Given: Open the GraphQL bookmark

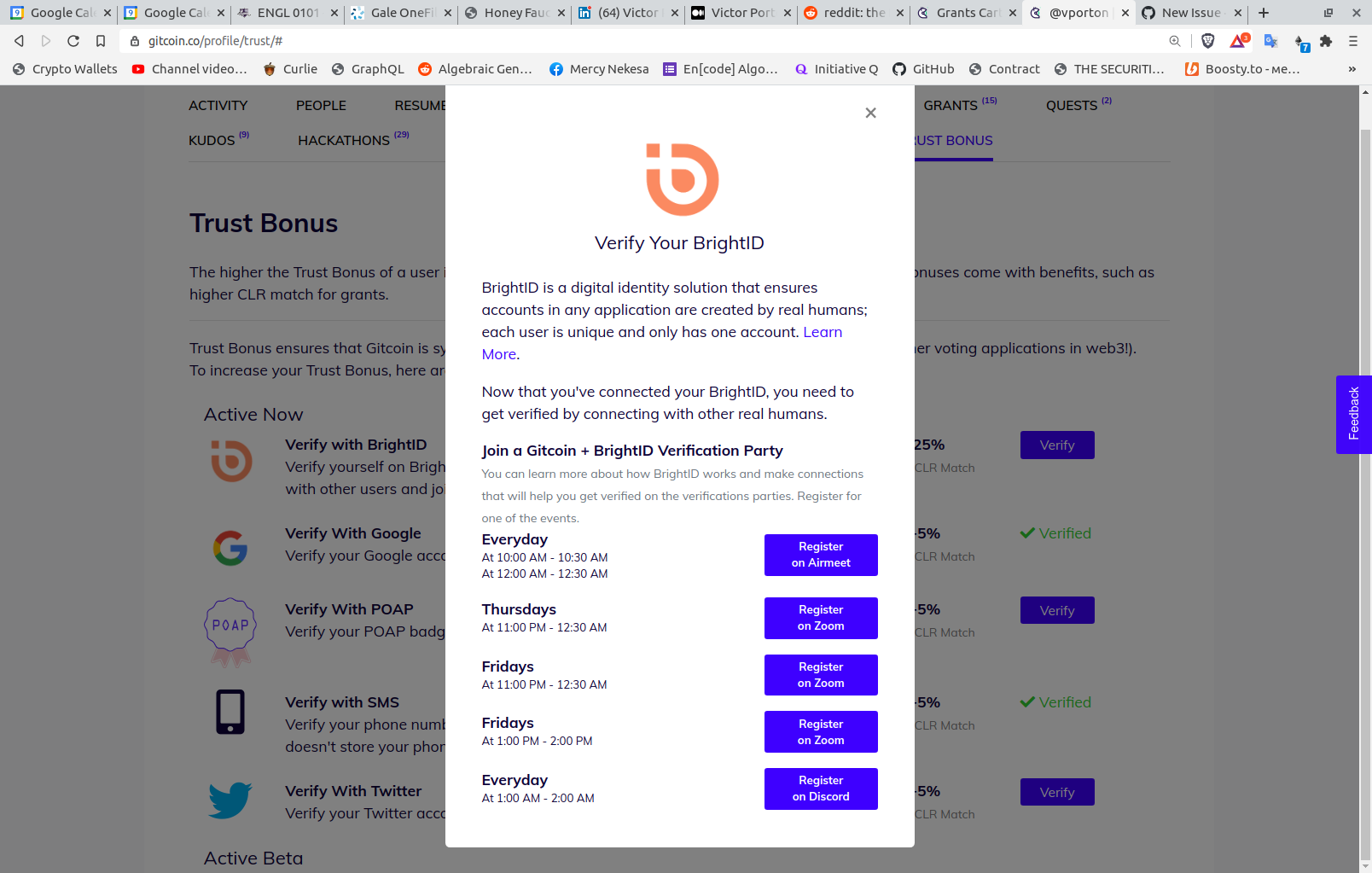Looking at the screenshot, I should pyautogui.click(x=368, y=69).
